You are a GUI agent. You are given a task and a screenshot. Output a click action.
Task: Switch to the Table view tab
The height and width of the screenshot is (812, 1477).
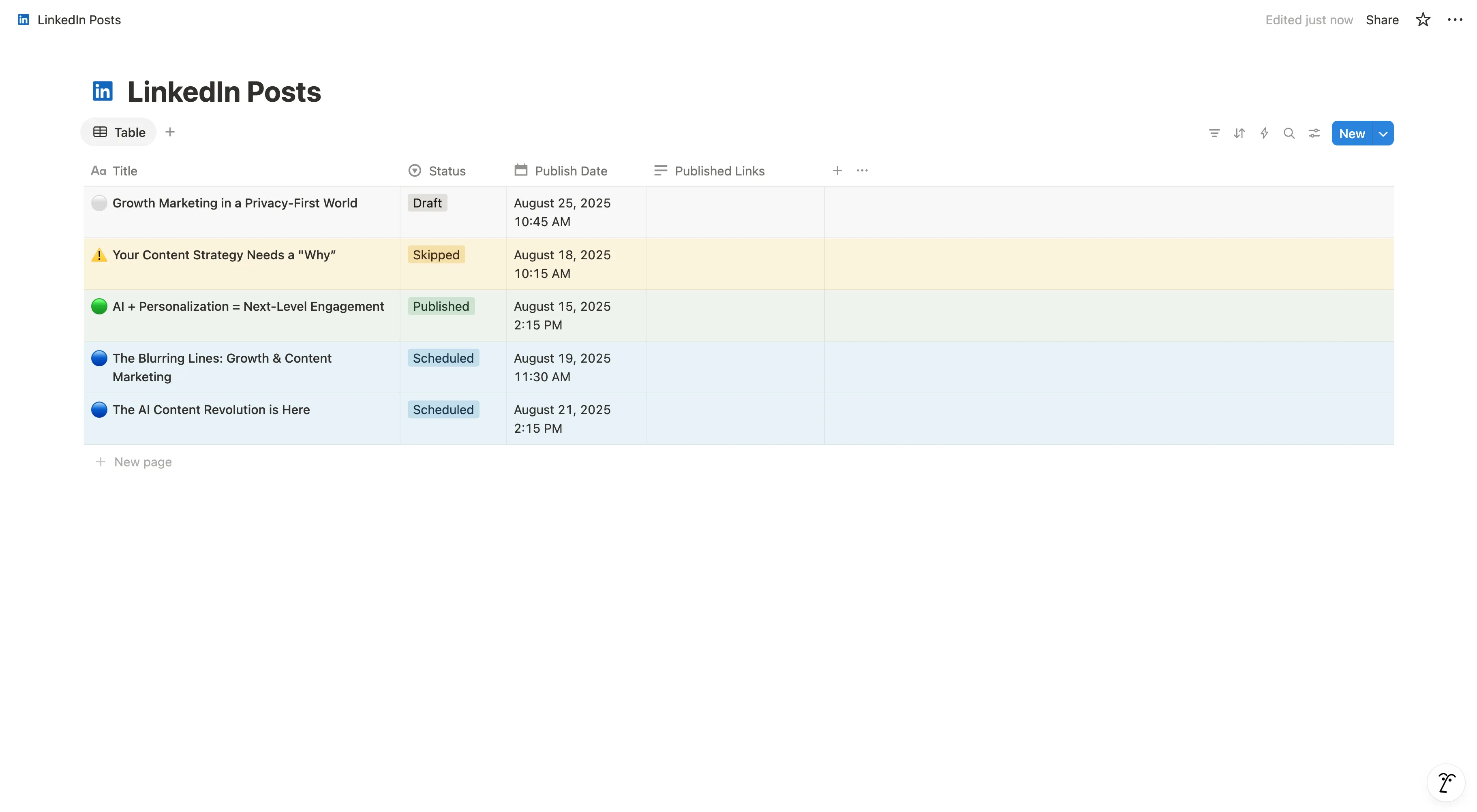[x=118, y=132]
